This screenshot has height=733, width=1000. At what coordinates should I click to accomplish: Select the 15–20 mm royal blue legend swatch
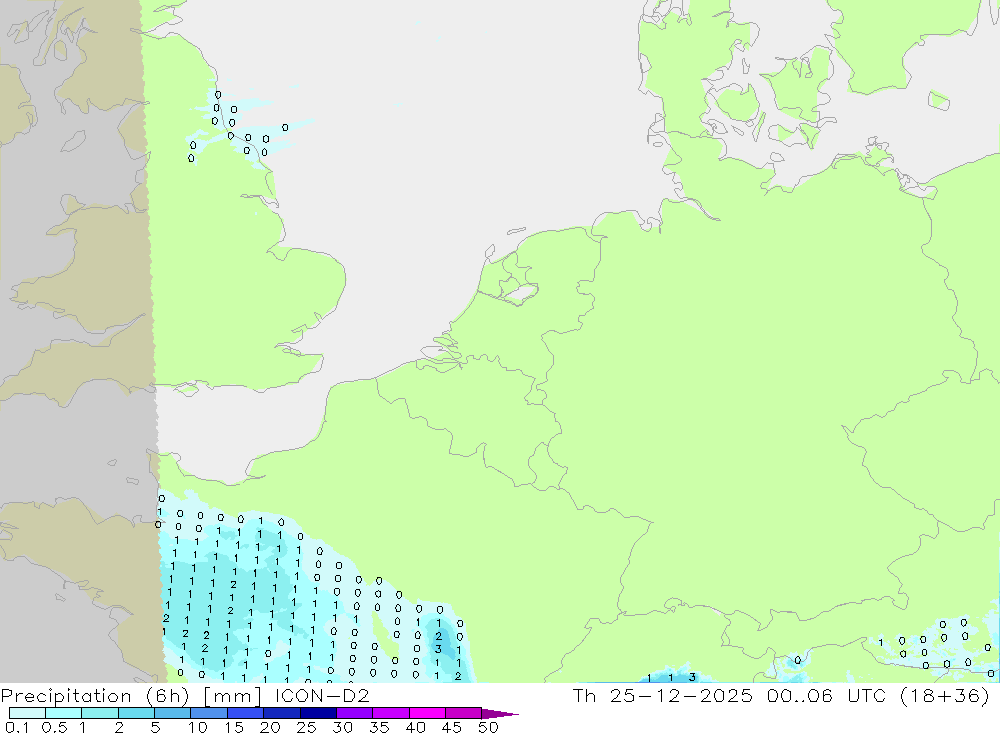[x=246, y=713]
